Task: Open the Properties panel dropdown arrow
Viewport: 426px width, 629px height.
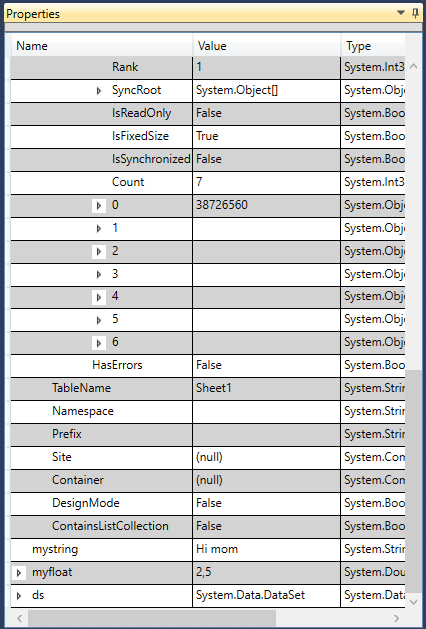Action: tap(401, 13)
